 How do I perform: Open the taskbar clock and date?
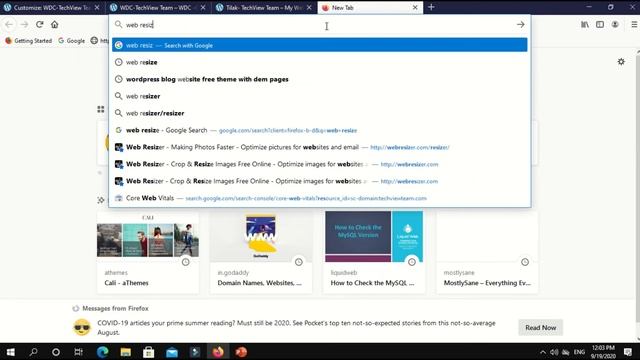(603, 352)
